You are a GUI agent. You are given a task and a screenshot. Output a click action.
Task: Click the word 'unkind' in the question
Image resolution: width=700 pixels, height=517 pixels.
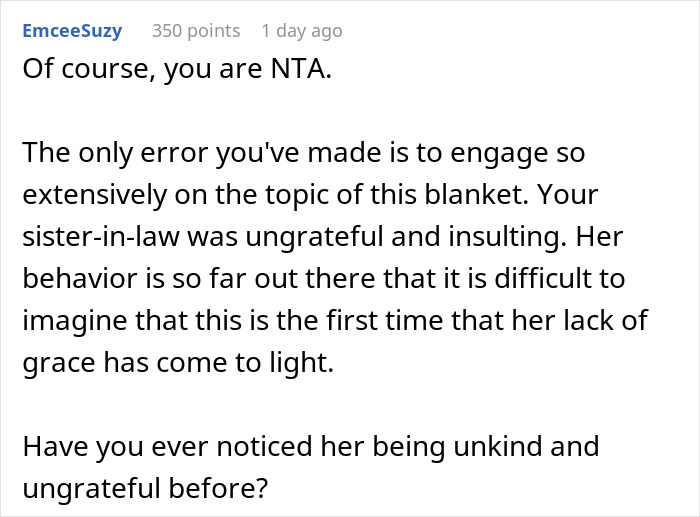[x=498, y=446]
